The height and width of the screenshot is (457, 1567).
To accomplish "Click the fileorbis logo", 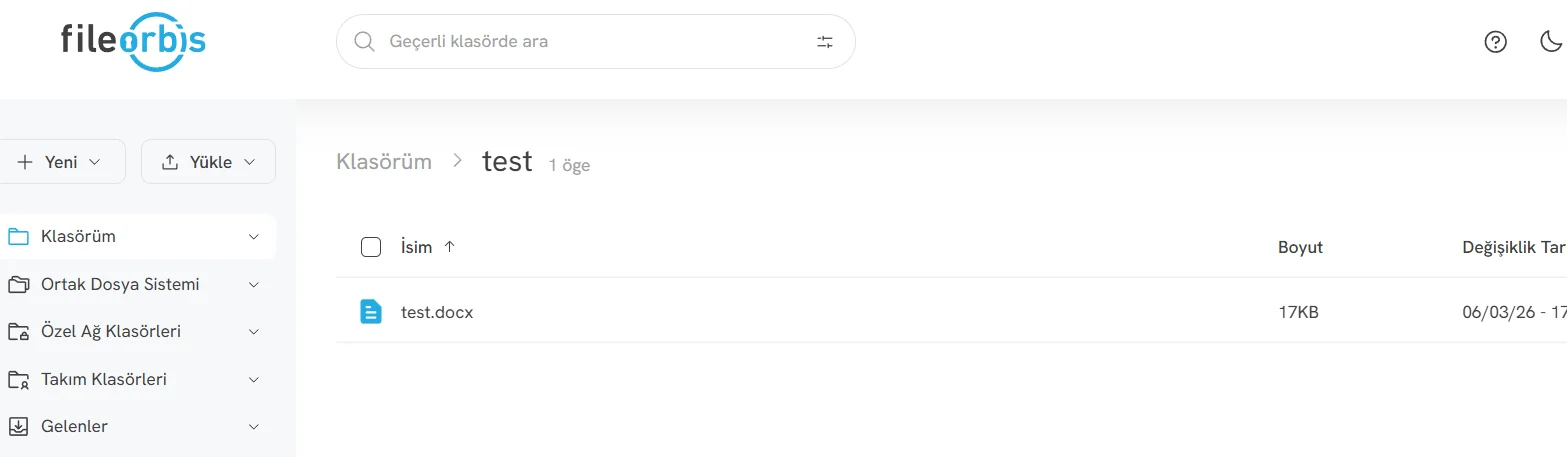I will tap(132, 42).
